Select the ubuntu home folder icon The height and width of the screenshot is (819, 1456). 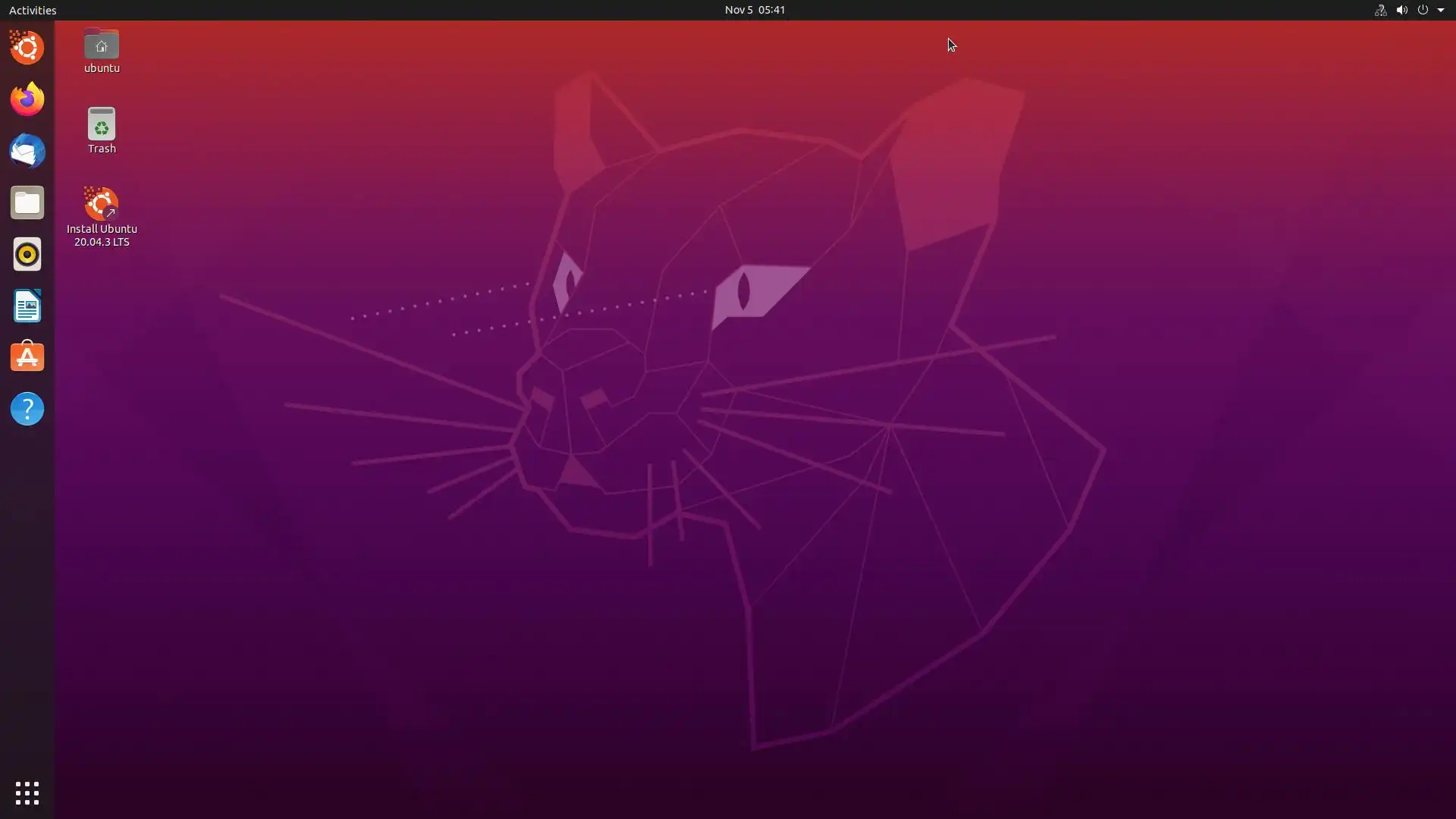point(102,45)
